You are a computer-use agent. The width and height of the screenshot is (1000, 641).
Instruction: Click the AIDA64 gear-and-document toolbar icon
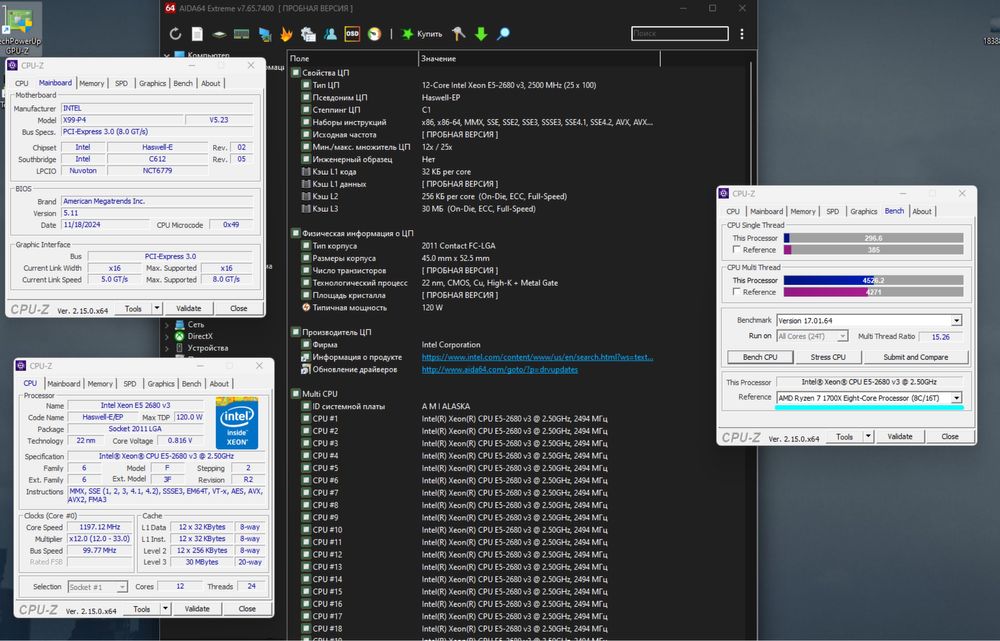[x=308, y=34]
